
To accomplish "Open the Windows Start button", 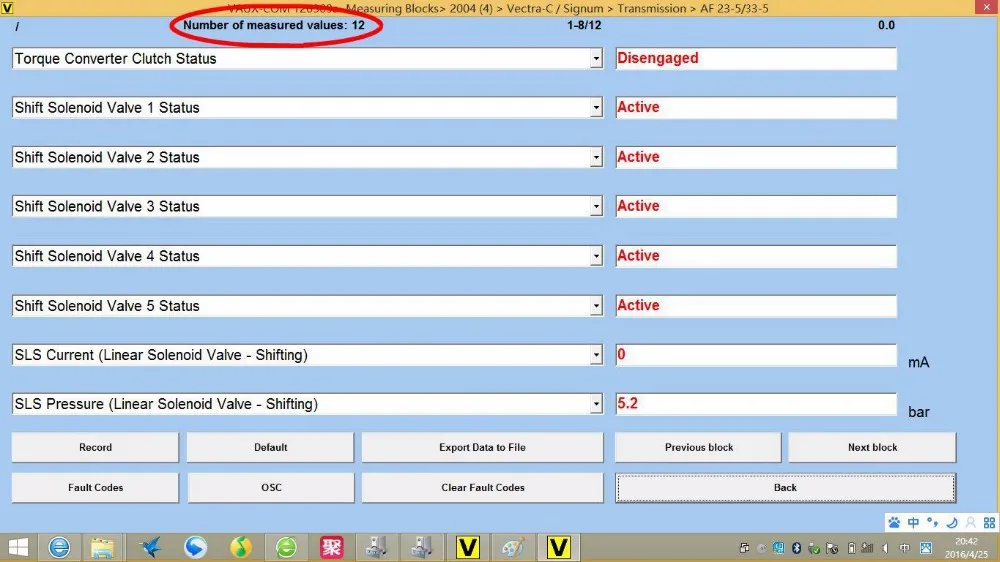I will 18,547.
